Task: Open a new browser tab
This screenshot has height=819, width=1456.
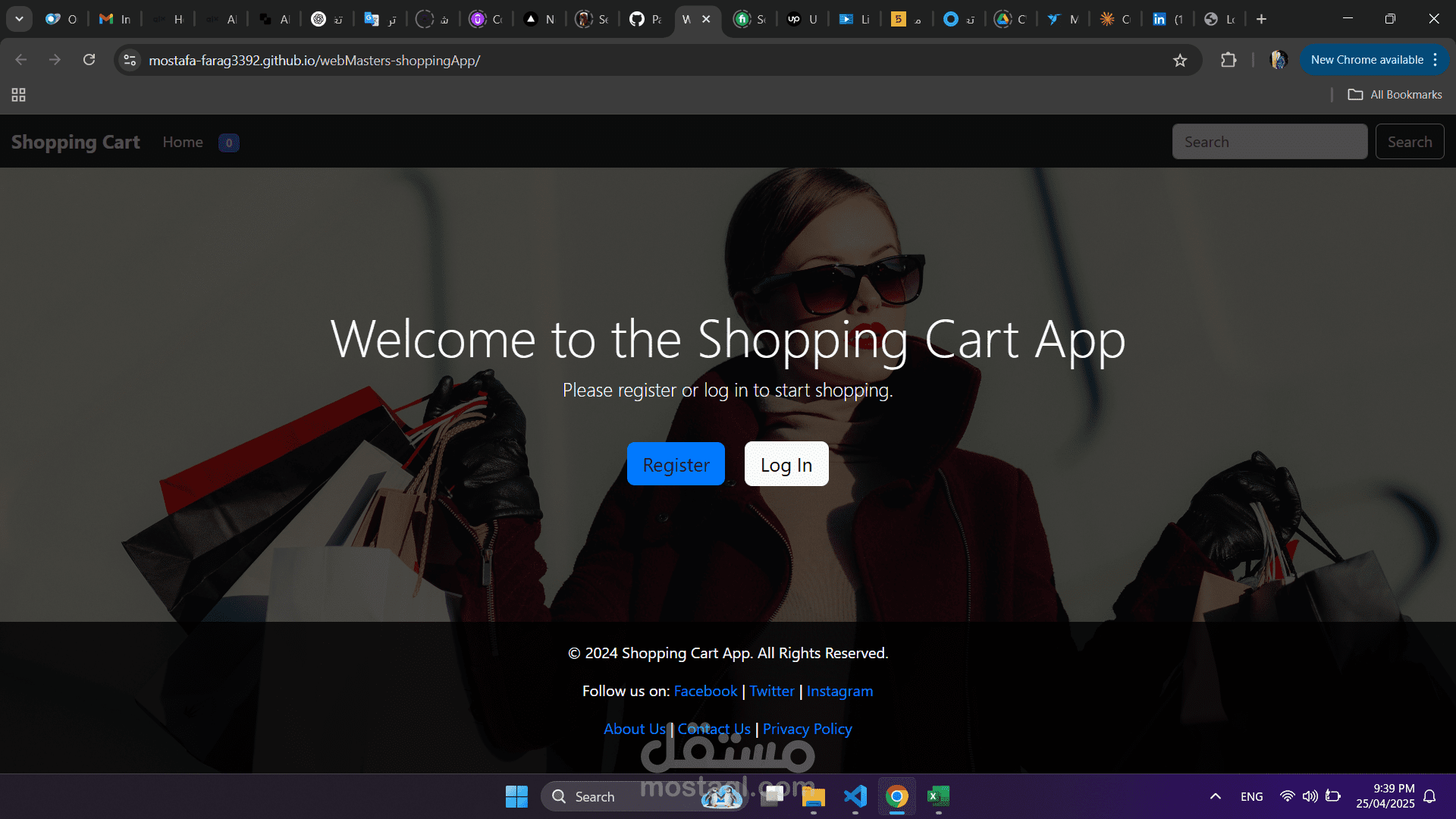Action: click(x=1261, y=19)
